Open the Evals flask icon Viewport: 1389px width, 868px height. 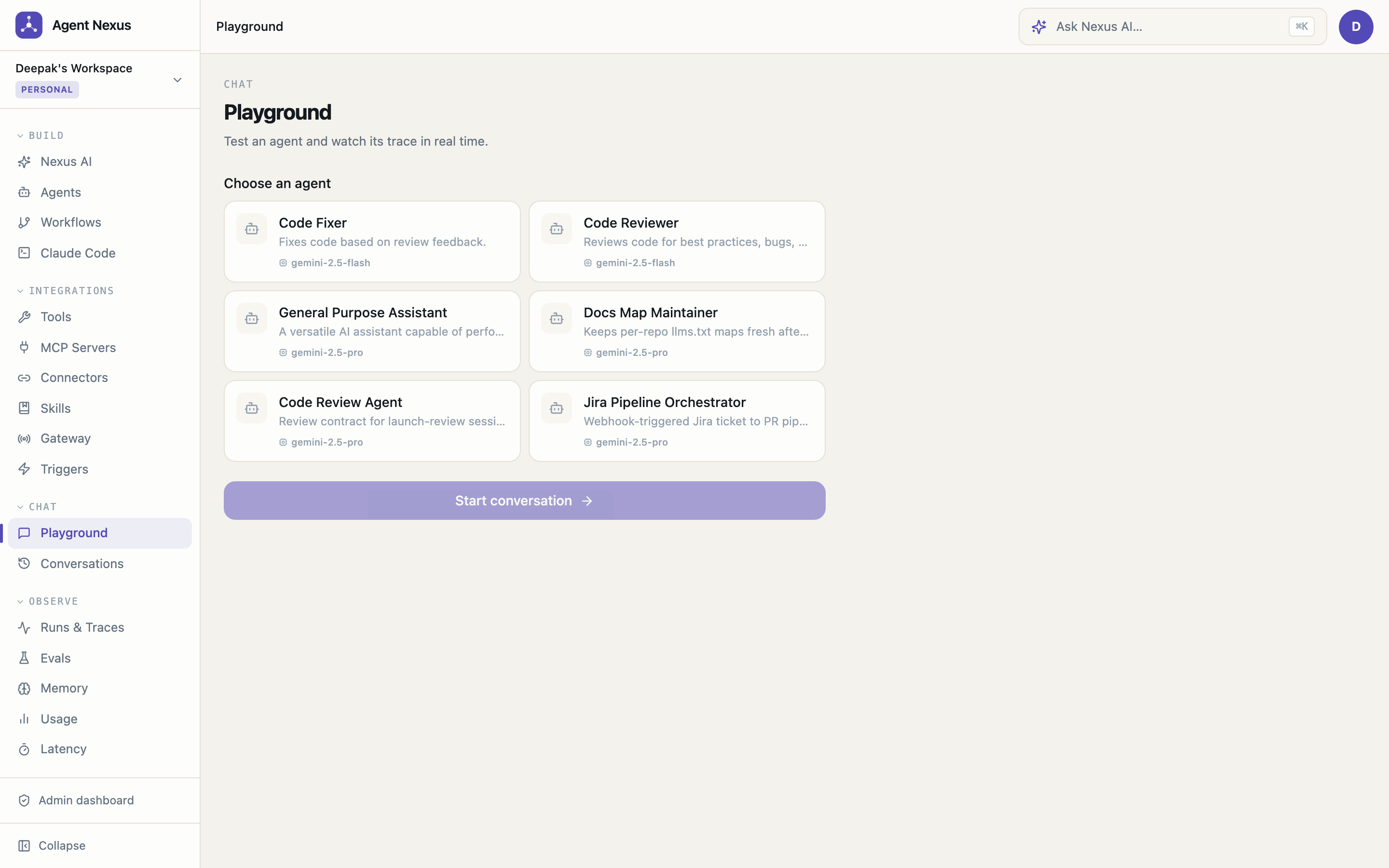pyautogui.click(x=24, y=658)
